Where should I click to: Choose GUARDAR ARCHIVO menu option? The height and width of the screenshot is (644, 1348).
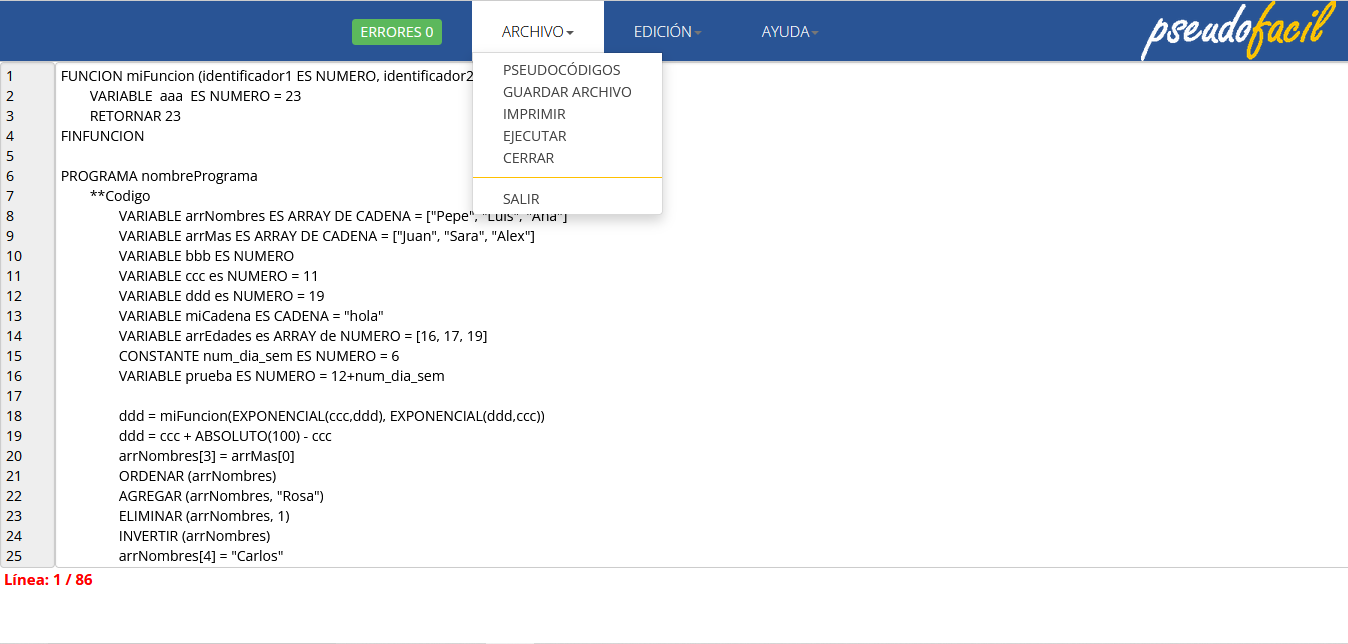567,92
